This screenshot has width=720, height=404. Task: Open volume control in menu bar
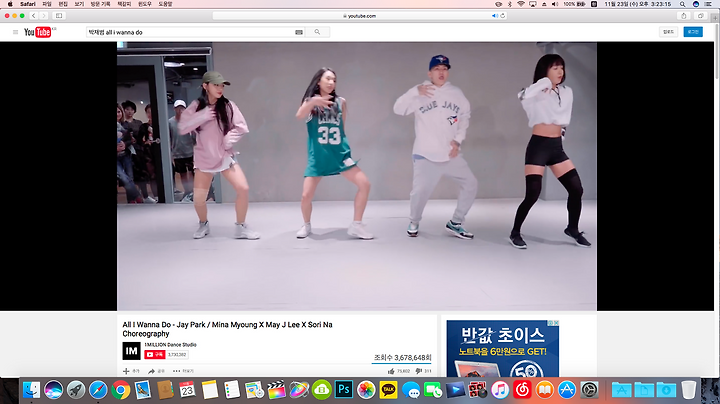pos(555,4)
